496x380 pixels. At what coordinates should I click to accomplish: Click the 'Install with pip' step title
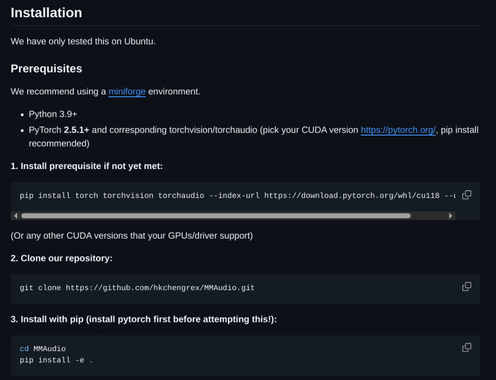point(144,319)
